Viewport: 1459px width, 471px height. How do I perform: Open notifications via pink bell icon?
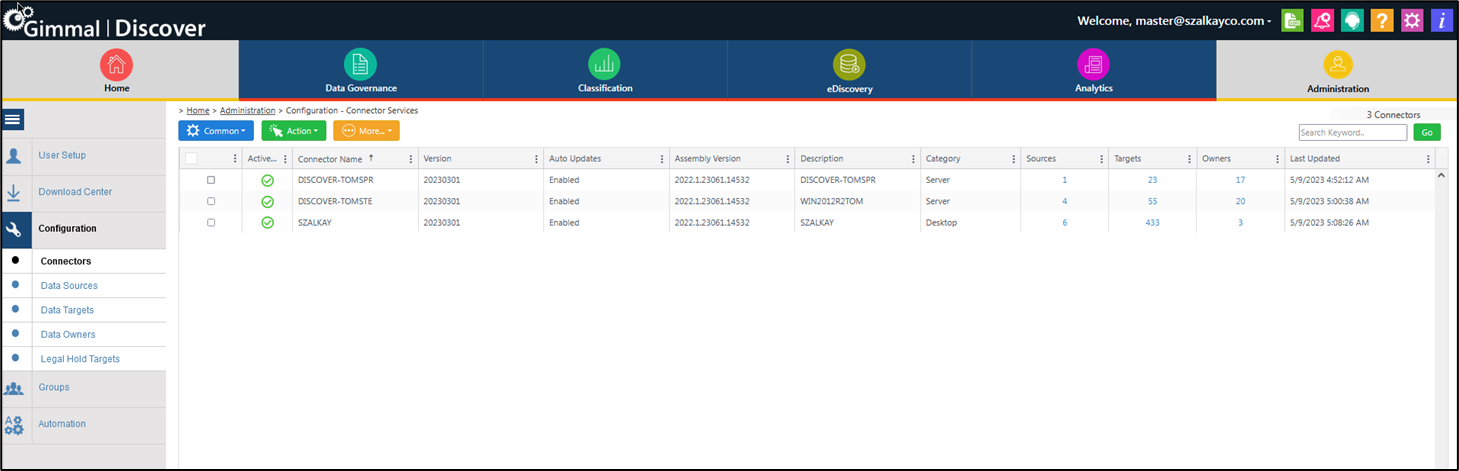point(1322,20)
